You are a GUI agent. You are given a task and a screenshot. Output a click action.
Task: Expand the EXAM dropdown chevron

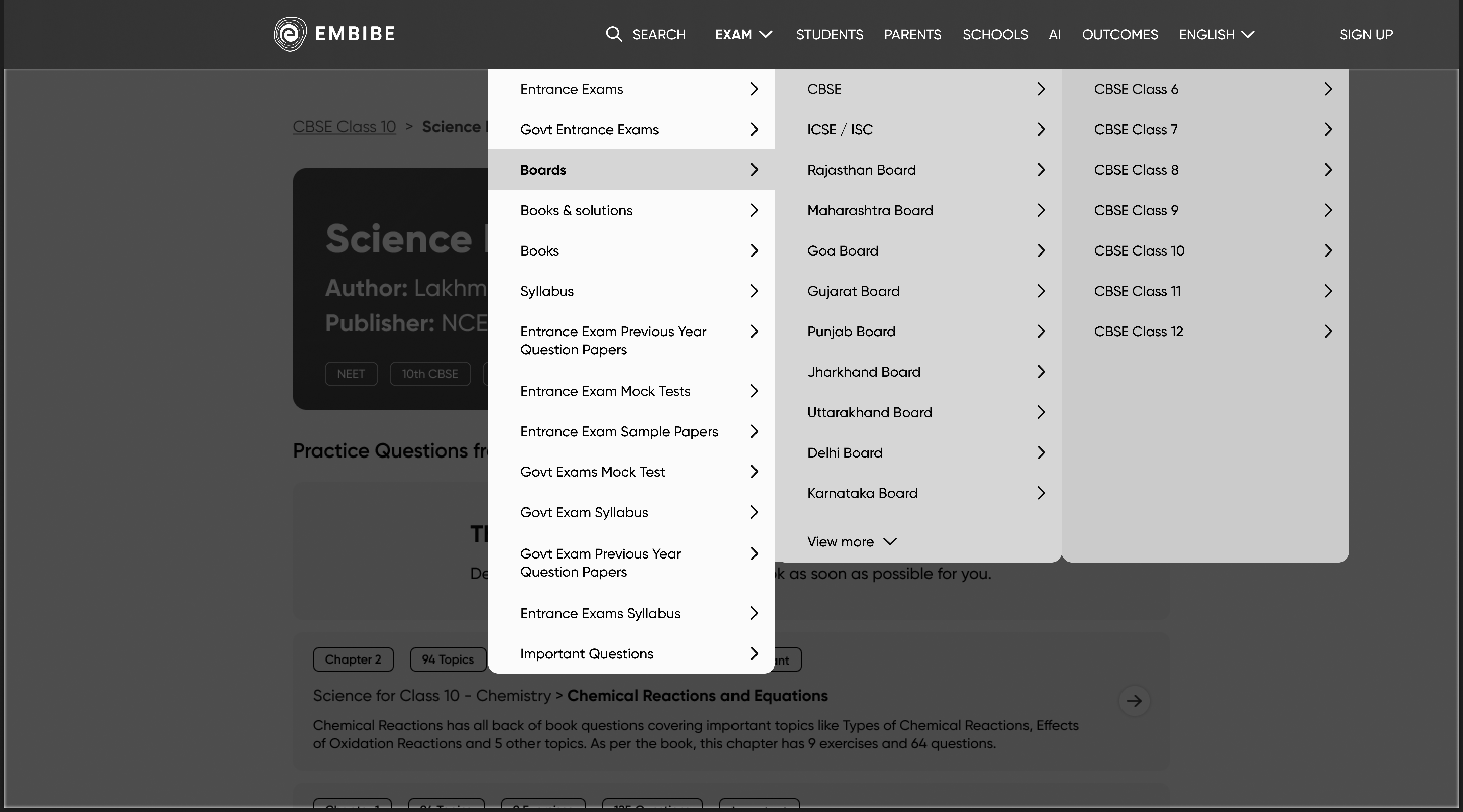click(766, 34)
